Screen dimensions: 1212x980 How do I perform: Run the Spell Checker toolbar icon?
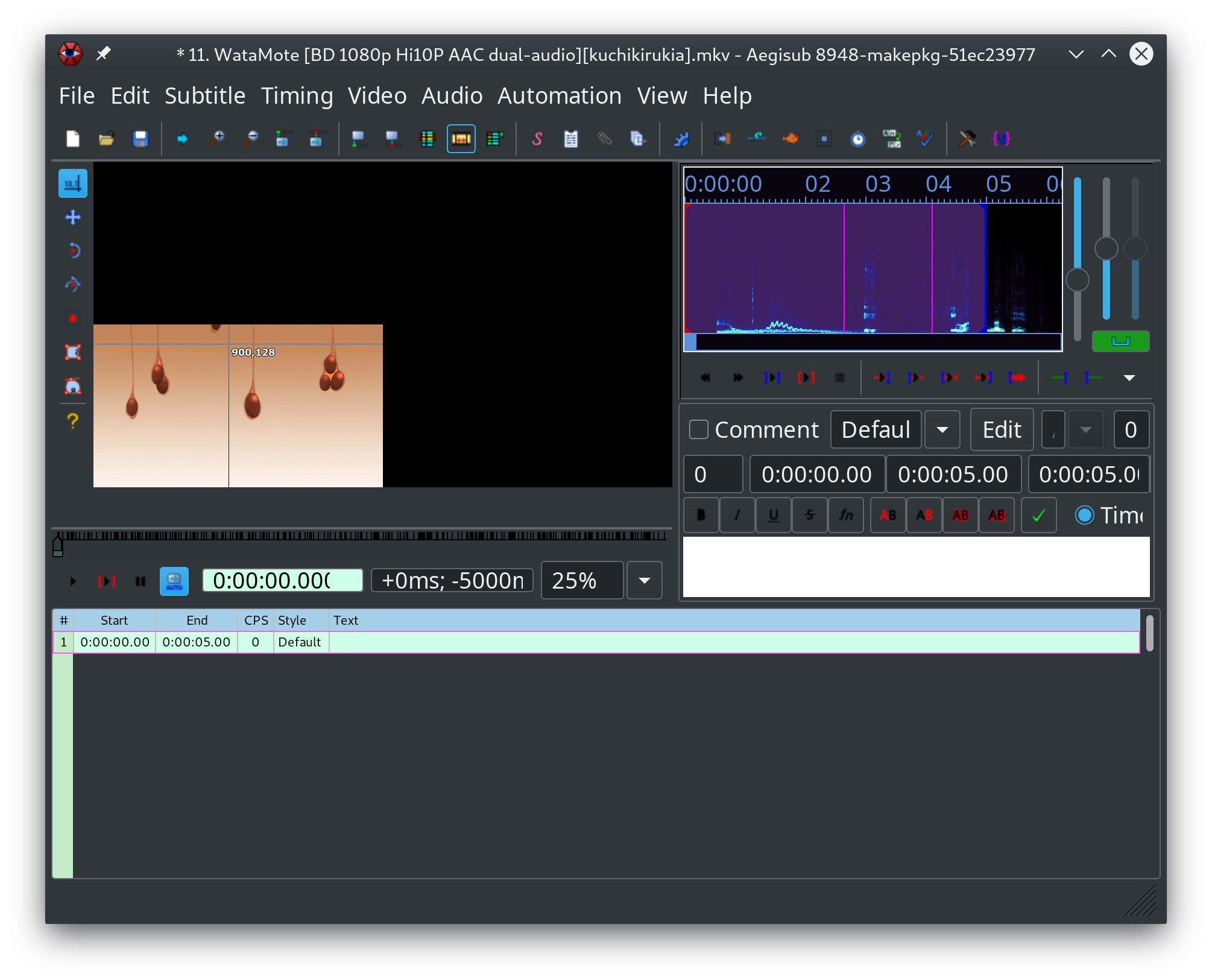click(926, 139)
